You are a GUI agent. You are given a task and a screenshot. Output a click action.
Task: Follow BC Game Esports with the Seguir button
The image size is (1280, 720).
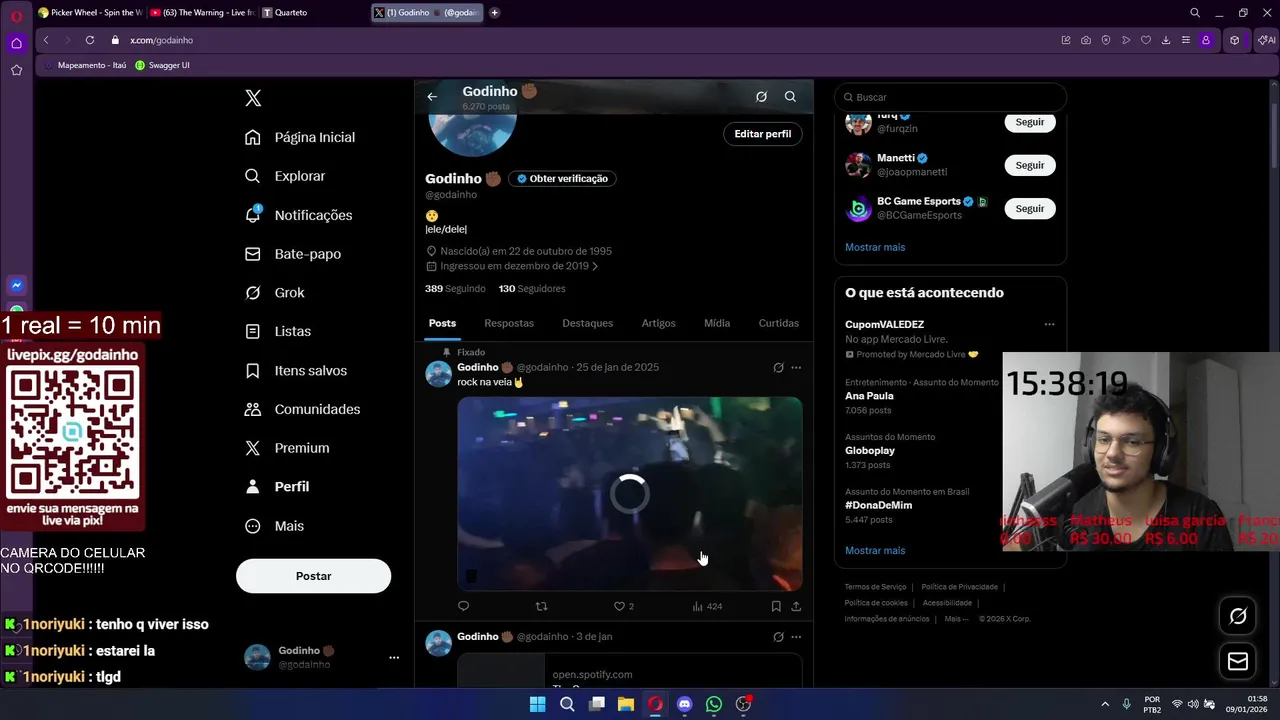click(1030, 209)
